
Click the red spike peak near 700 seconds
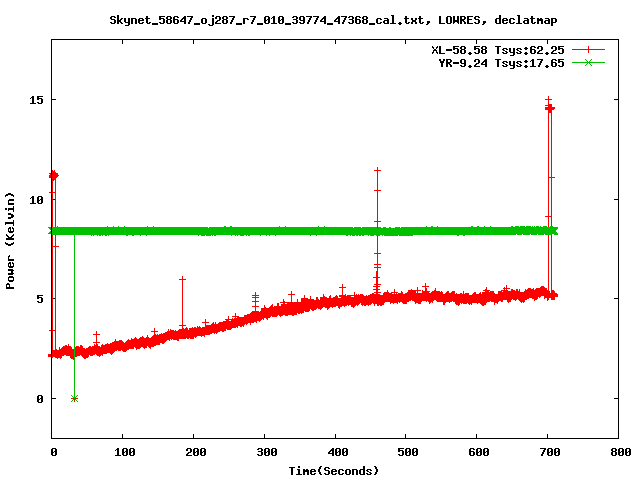[x=548, y=99]
